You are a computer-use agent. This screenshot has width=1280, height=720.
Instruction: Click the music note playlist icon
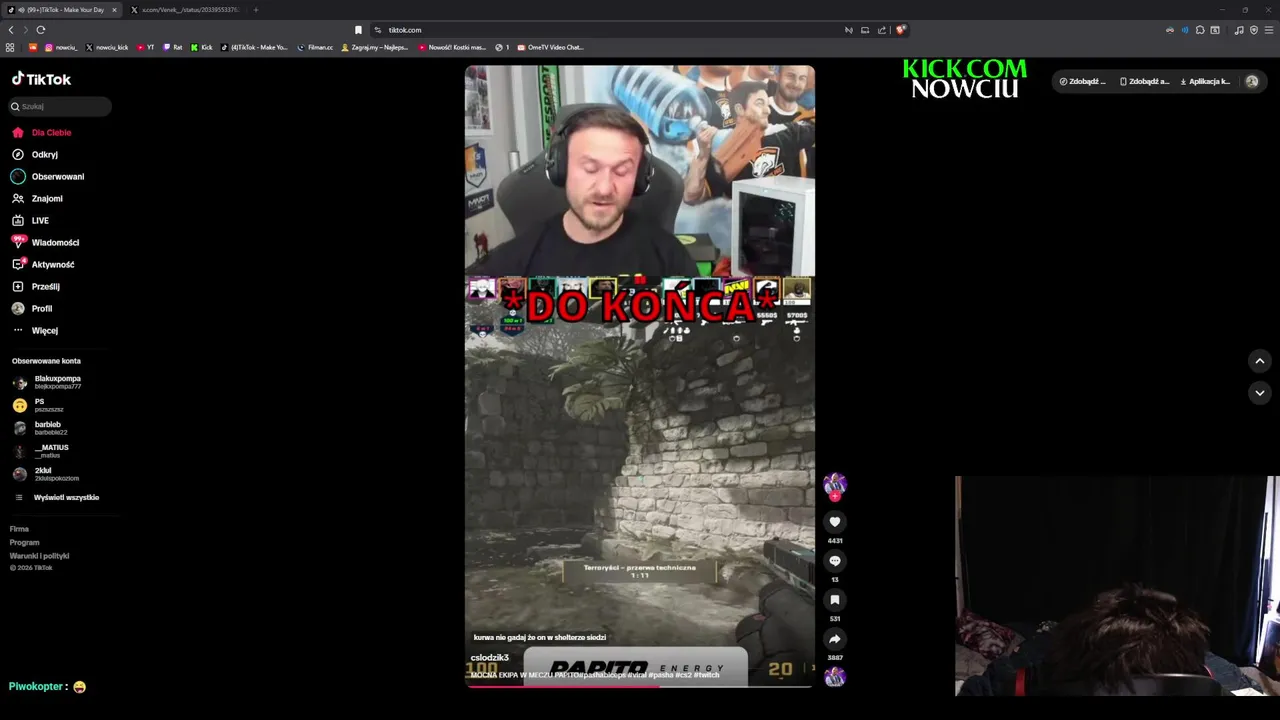pos(1239,30)
